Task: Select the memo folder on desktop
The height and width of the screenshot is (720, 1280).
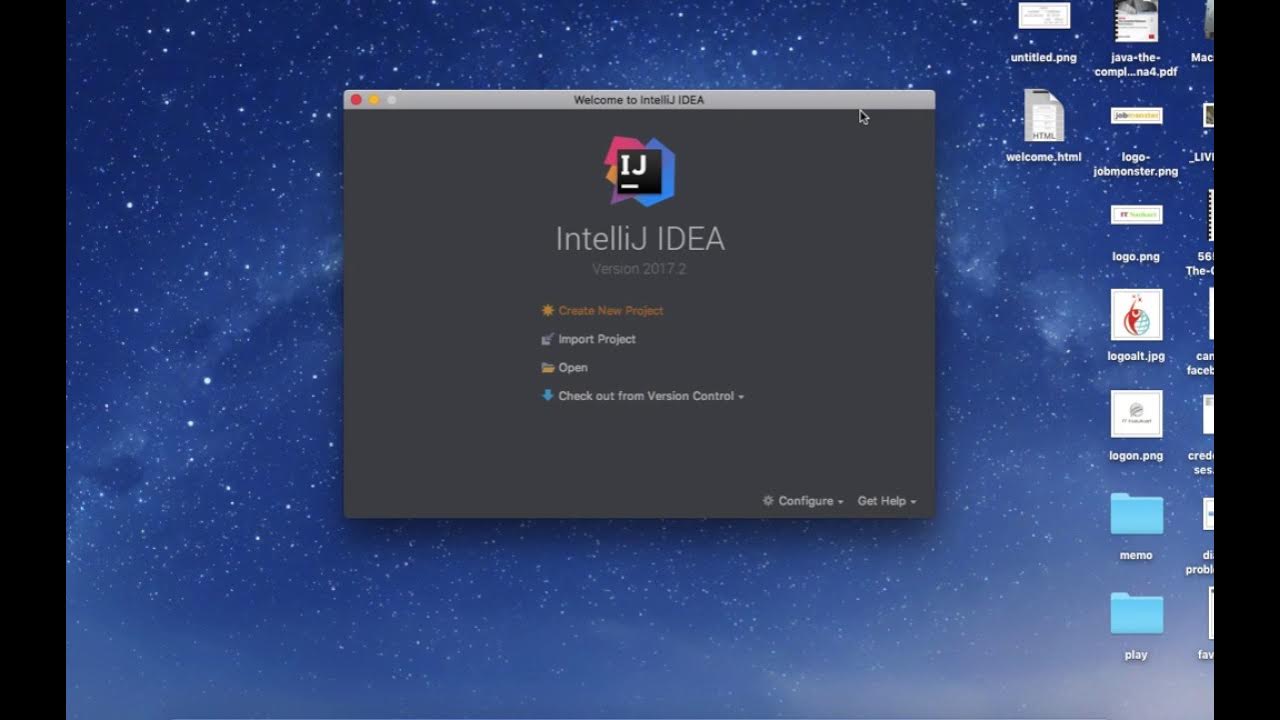Action: pos(1136,526)
